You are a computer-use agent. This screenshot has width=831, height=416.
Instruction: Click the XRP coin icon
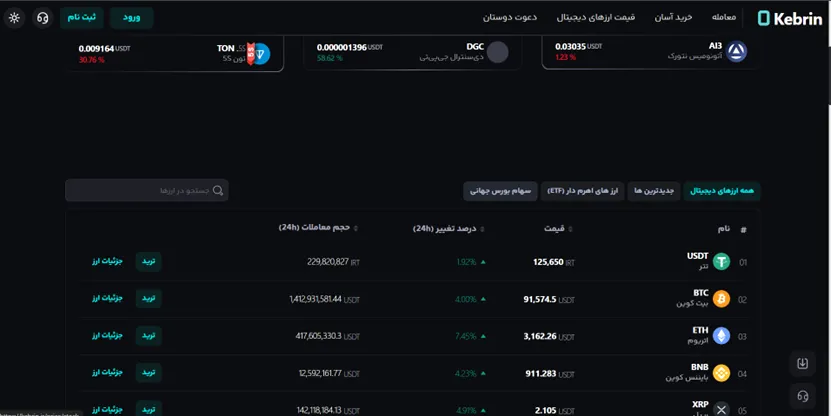(721, 409)
